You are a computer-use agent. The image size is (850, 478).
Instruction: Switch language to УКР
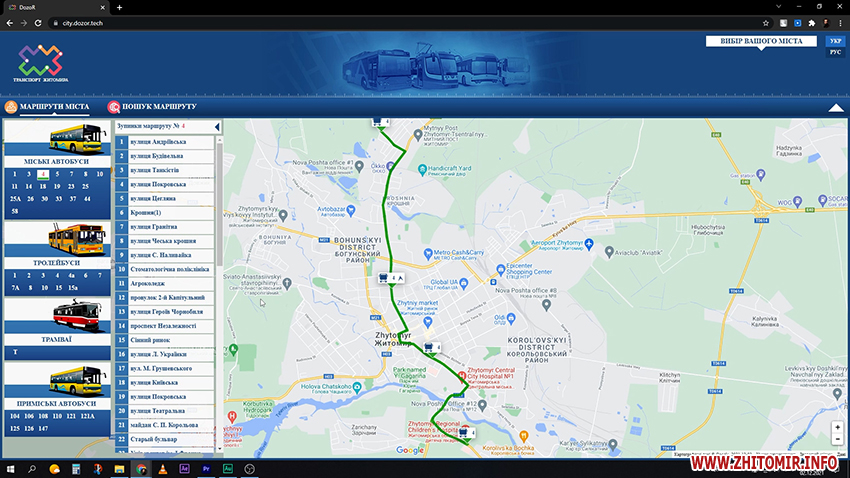pyautogui.click(x=835, y=41)
